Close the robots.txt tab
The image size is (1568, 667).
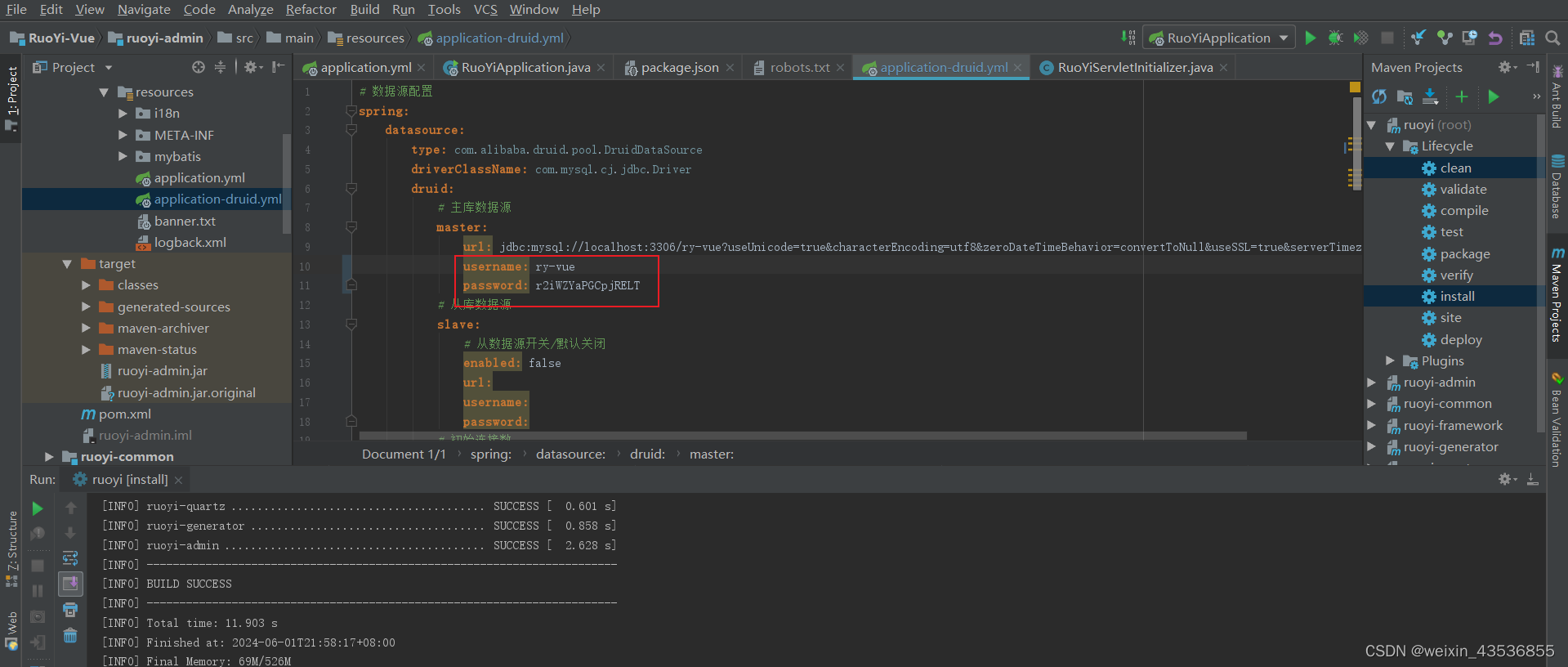pyautogui.click(x=840, y=68)
